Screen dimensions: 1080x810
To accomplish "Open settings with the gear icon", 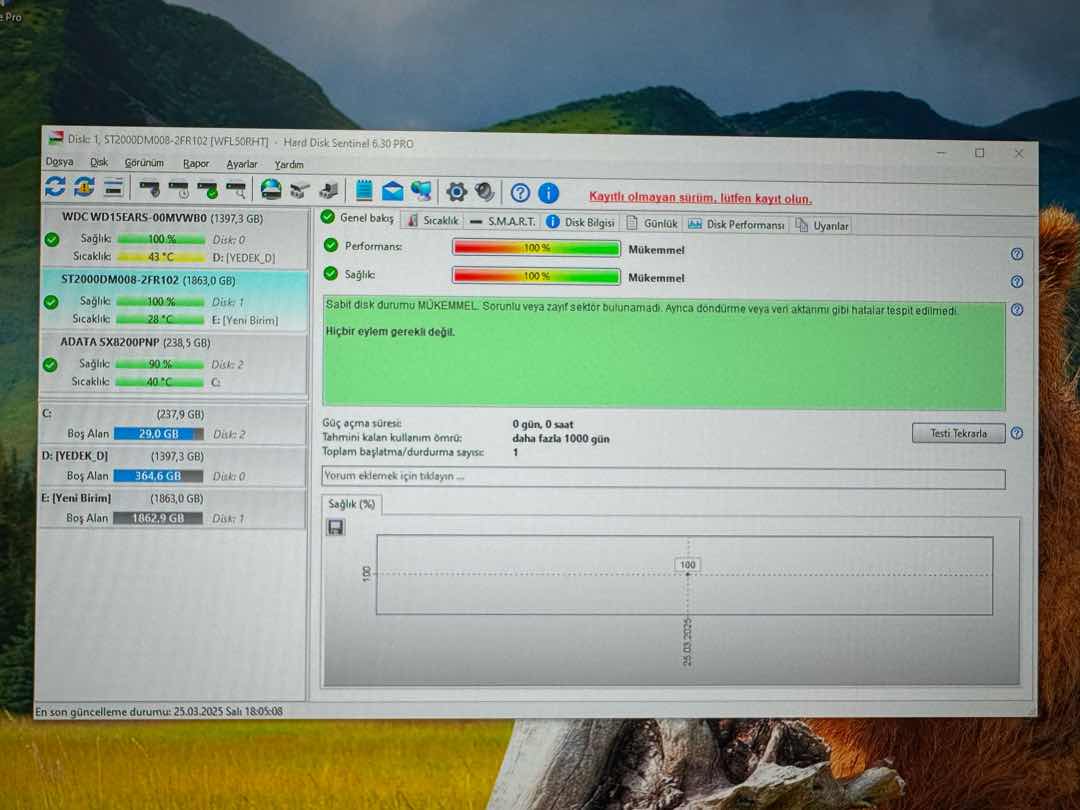I will point(456,191).
